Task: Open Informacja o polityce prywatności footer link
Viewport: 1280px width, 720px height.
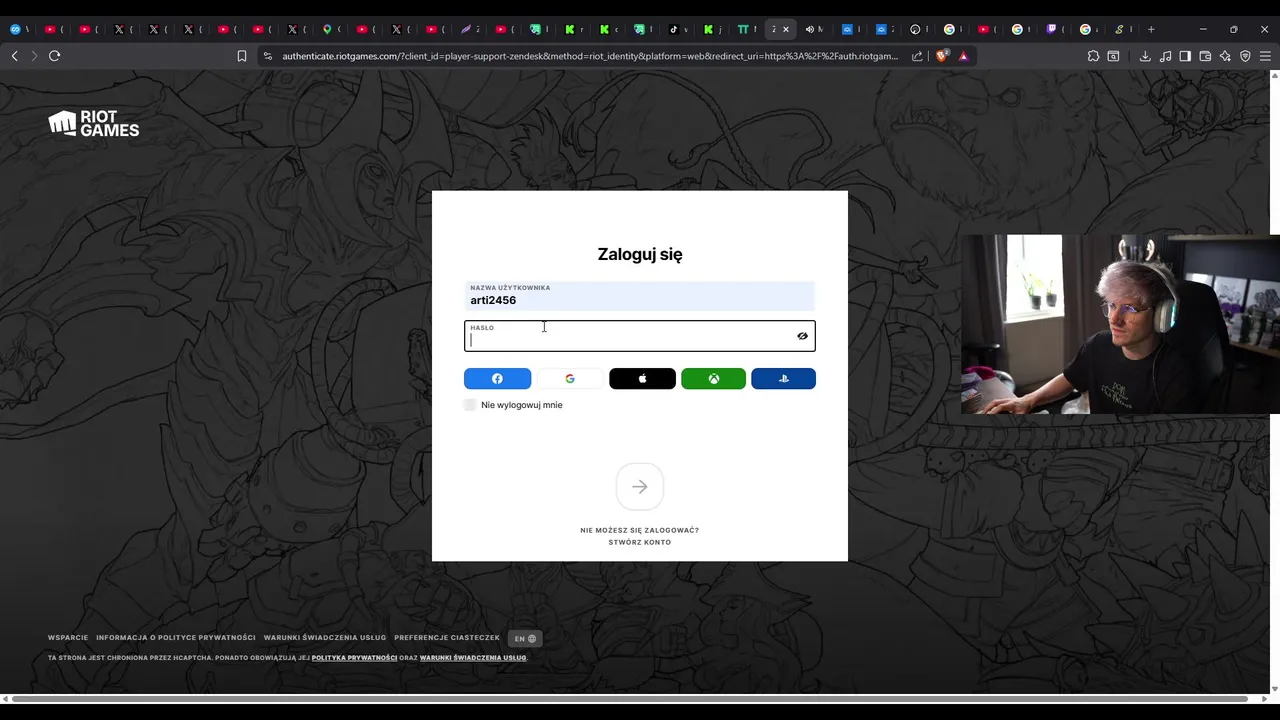Action: pyautogui.click(x=176, y=638)
